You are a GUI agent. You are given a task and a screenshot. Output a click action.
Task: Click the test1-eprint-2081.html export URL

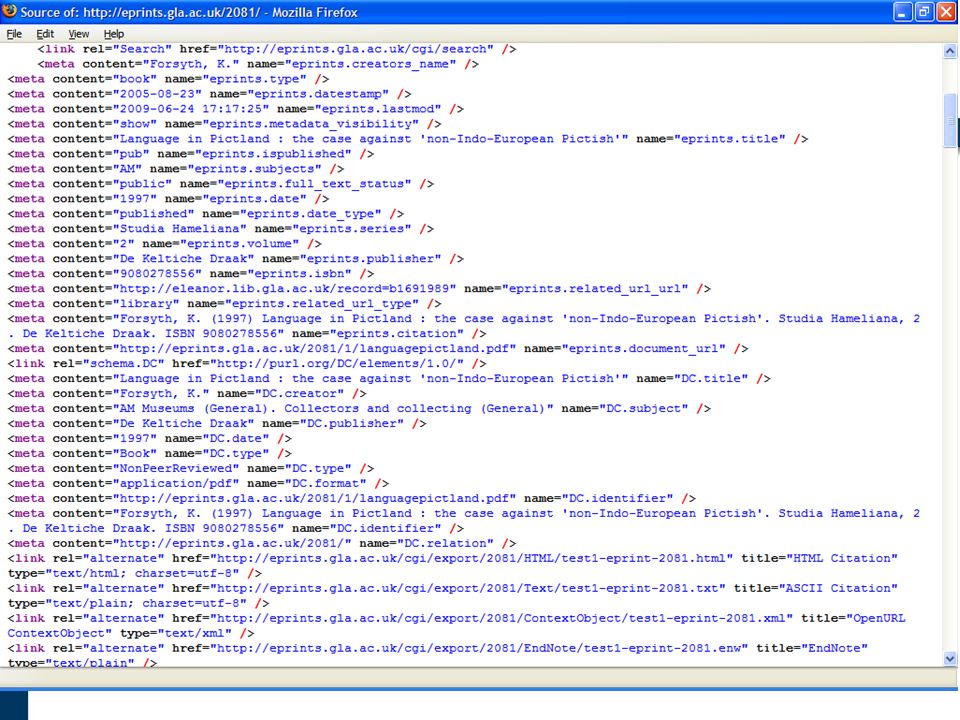[471, 558]
